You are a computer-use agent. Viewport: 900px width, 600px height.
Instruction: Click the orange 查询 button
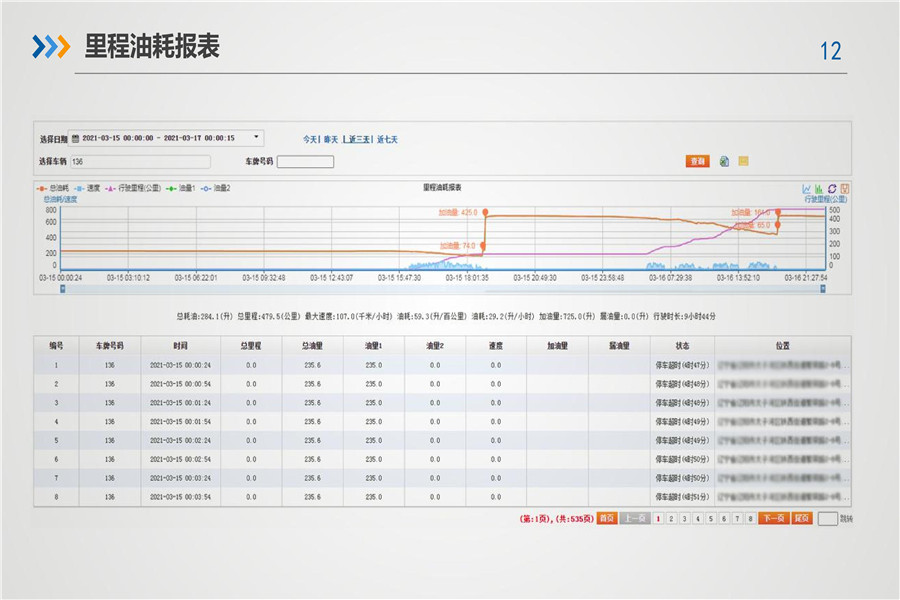(697, 161)
